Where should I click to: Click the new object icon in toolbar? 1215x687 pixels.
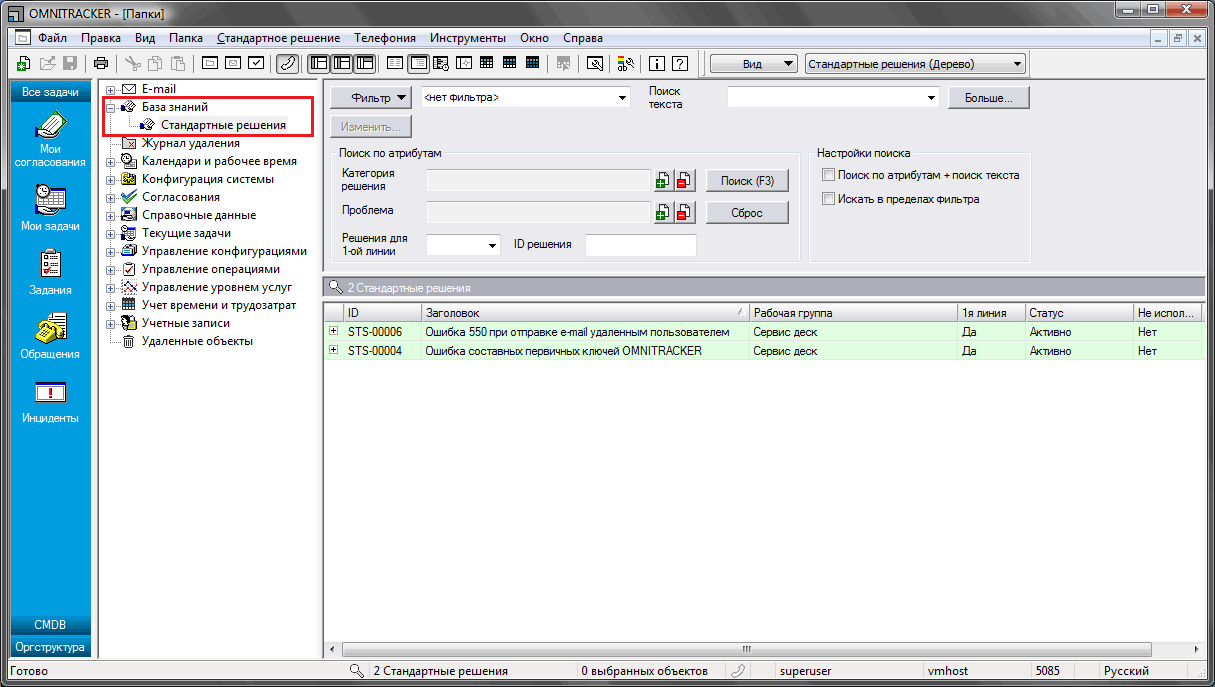(24, 64)
